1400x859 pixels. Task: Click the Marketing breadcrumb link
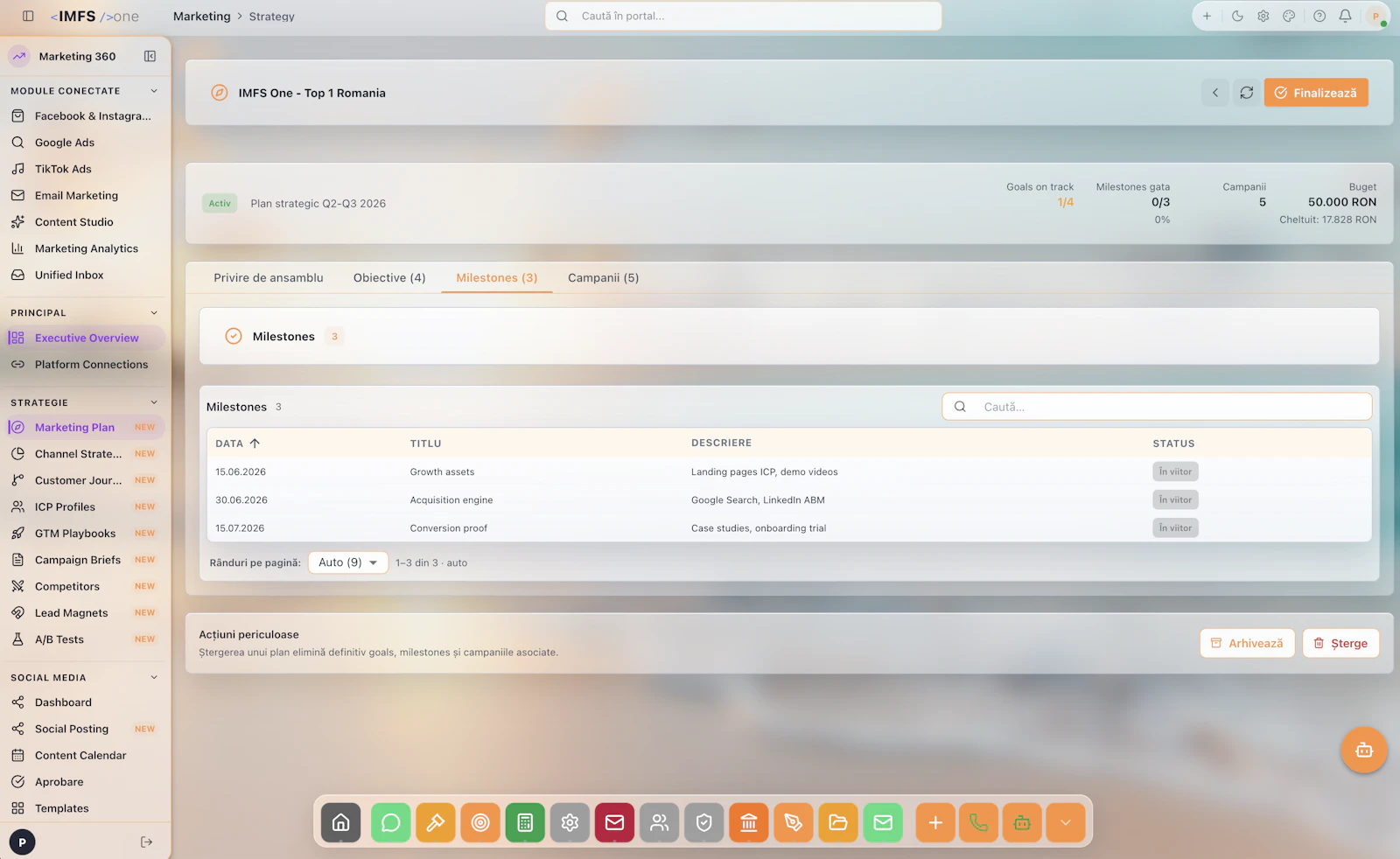pos(202,16)
